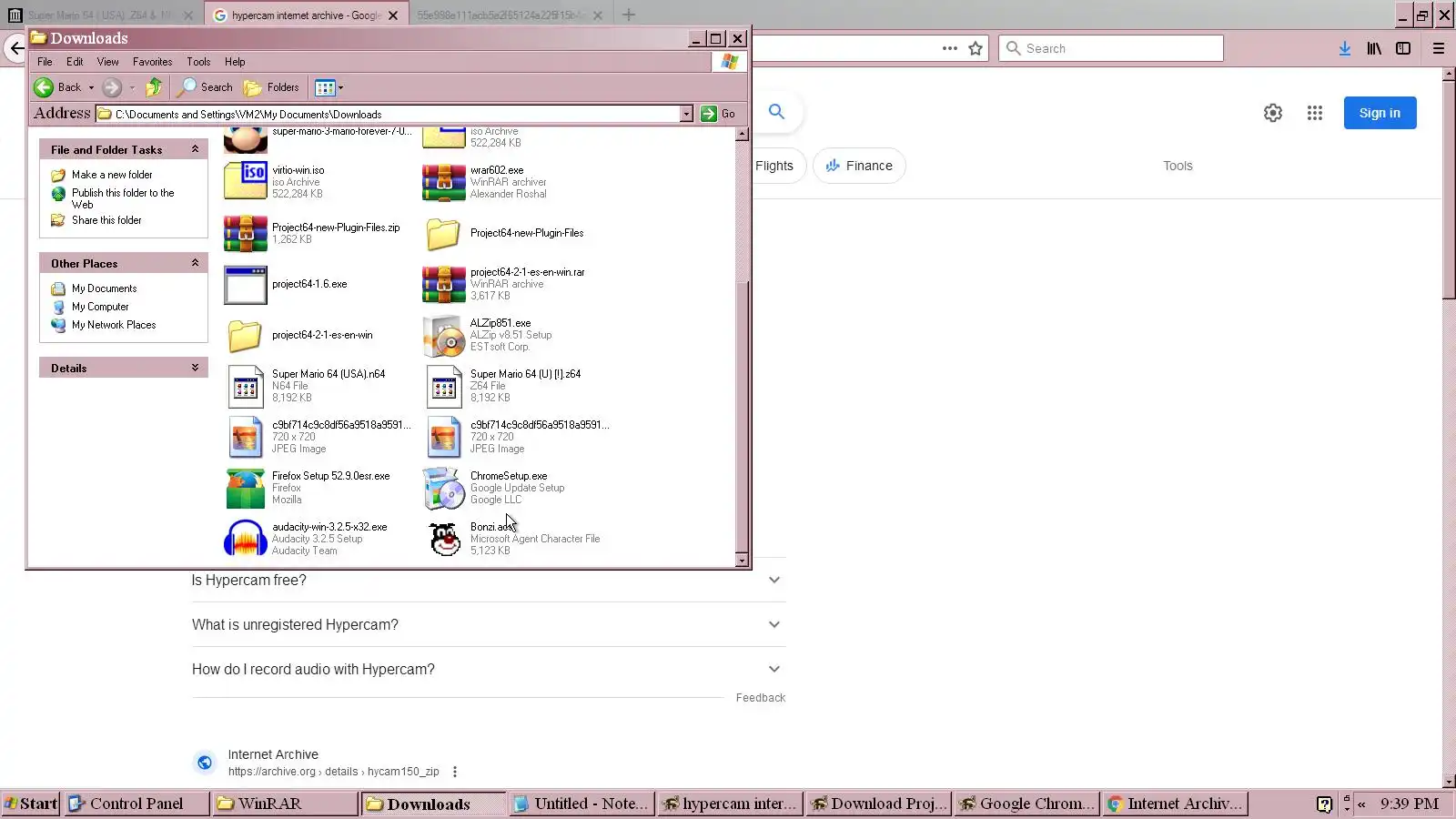The height and width of the screenshot is (819, 1456).
Task: Toggle the Folders pane button
Action: point(271,87)
